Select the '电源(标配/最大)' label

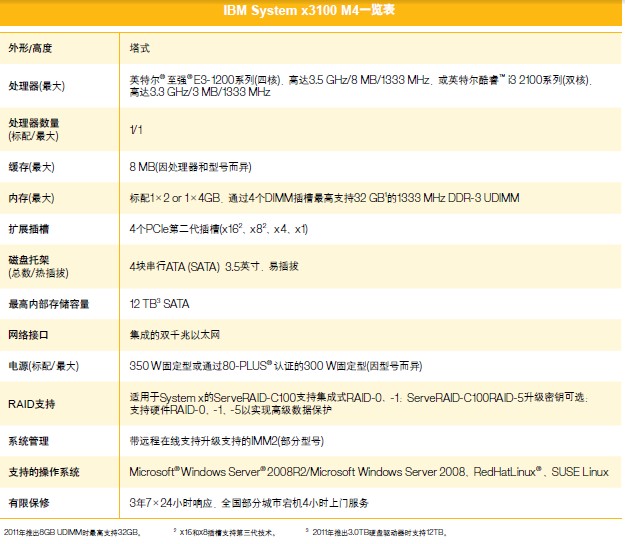click(44, 366)
